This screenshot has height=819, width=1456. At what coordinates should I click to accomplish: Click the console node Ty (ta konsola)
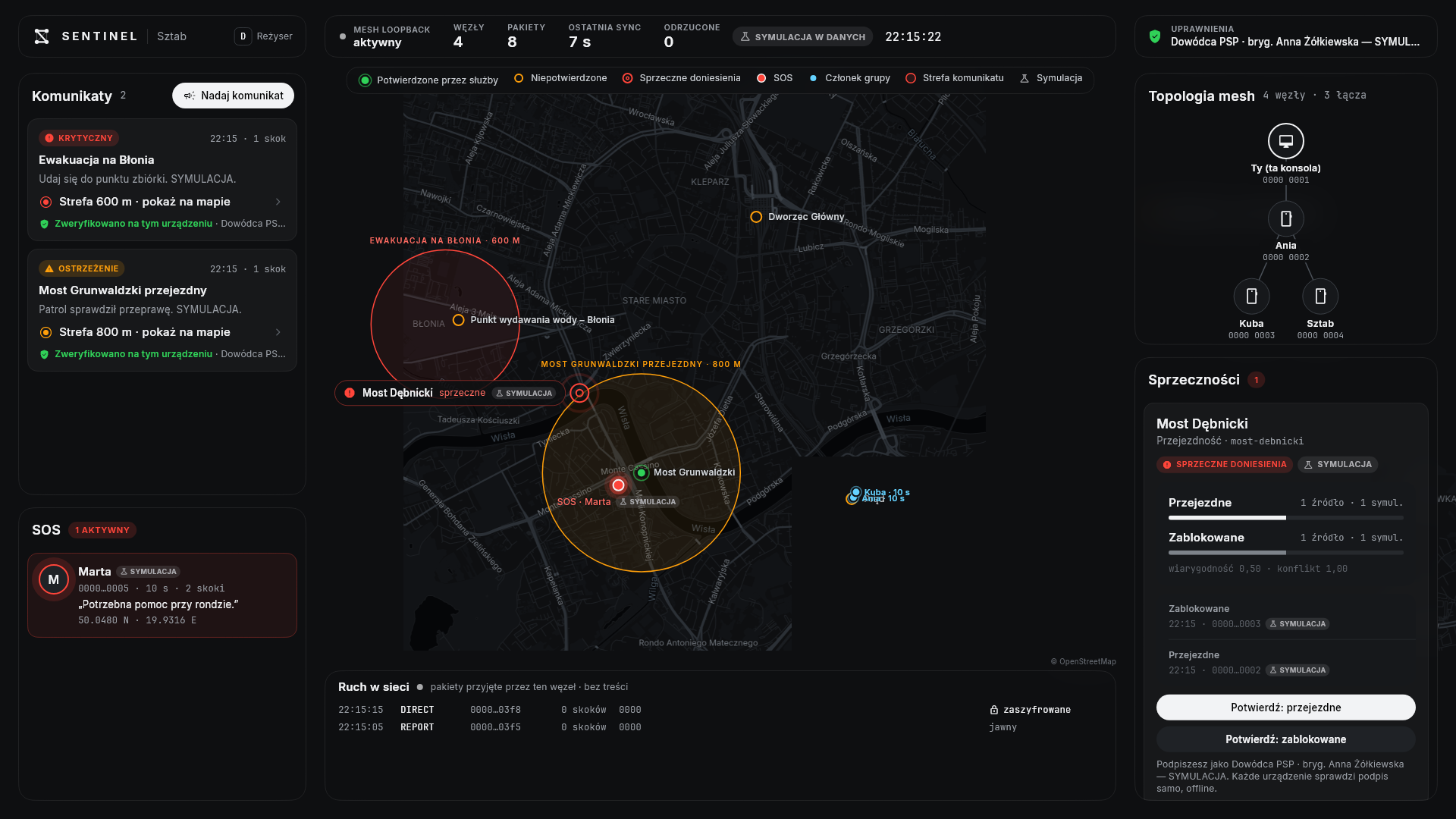point(1286,141)
